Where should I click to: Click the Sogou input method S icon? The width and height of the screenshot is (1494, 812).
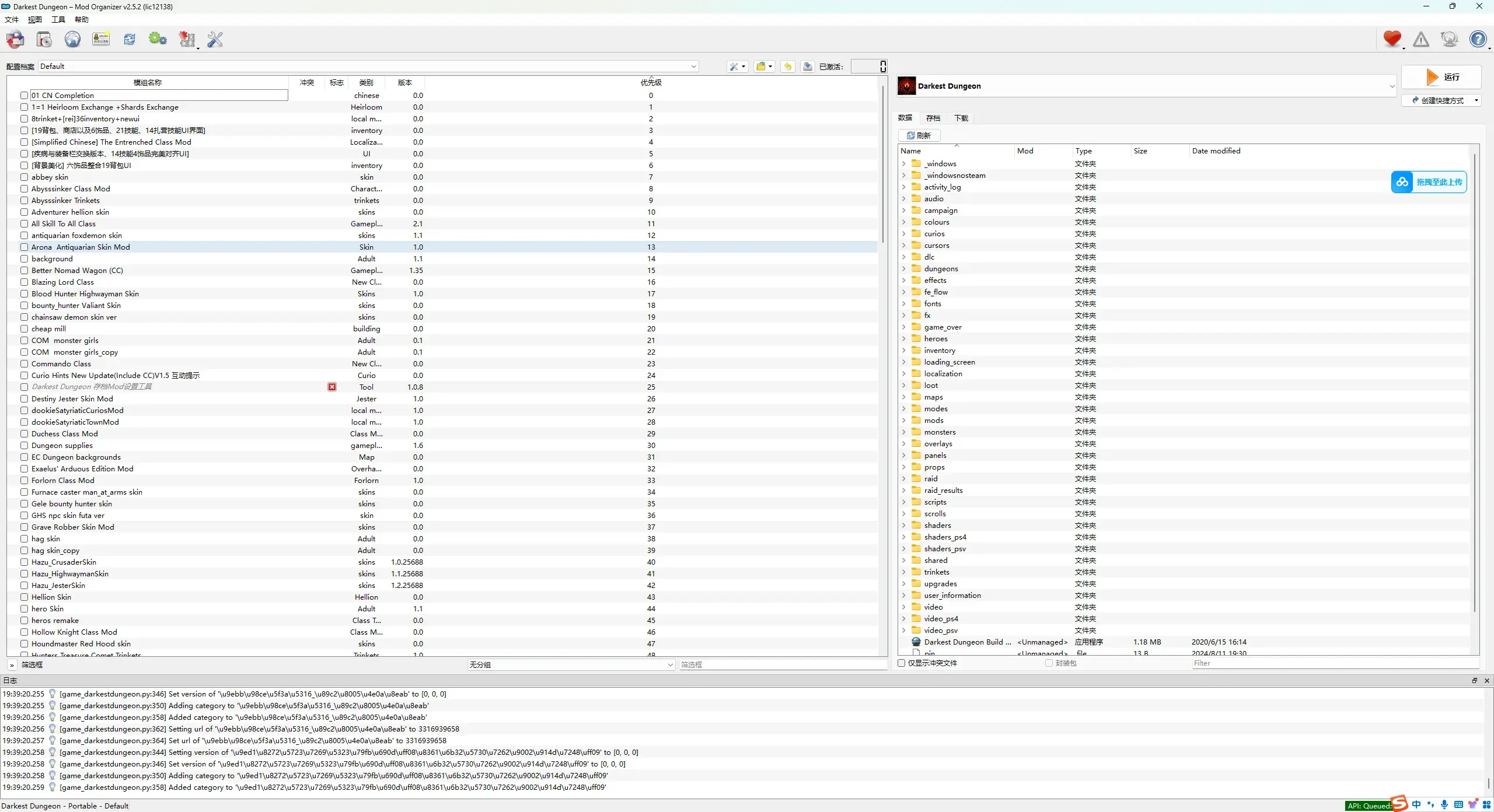point(1399,803)
